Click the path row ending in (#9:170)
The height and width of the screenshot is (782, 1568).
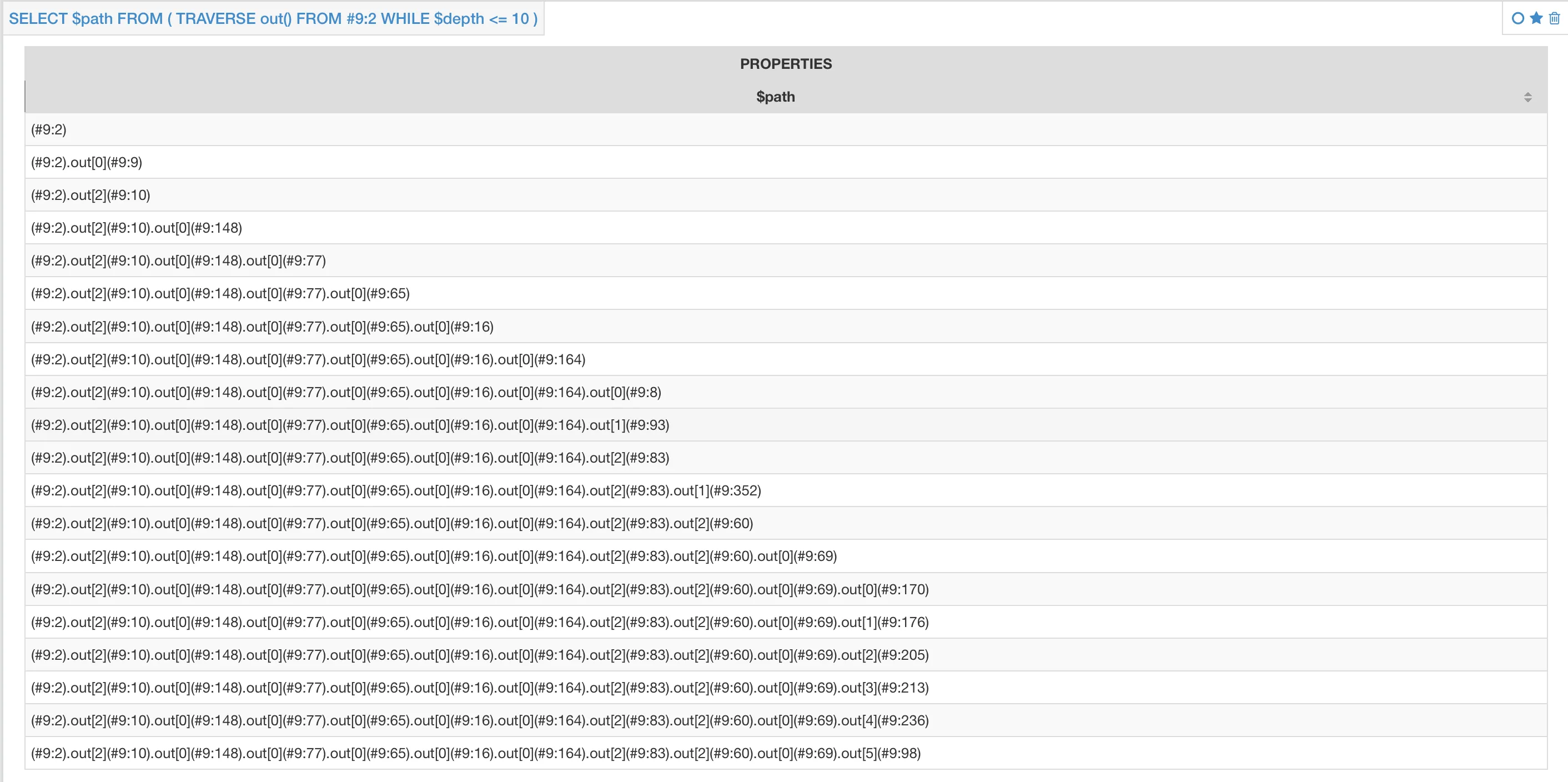(x=480, y=589)
